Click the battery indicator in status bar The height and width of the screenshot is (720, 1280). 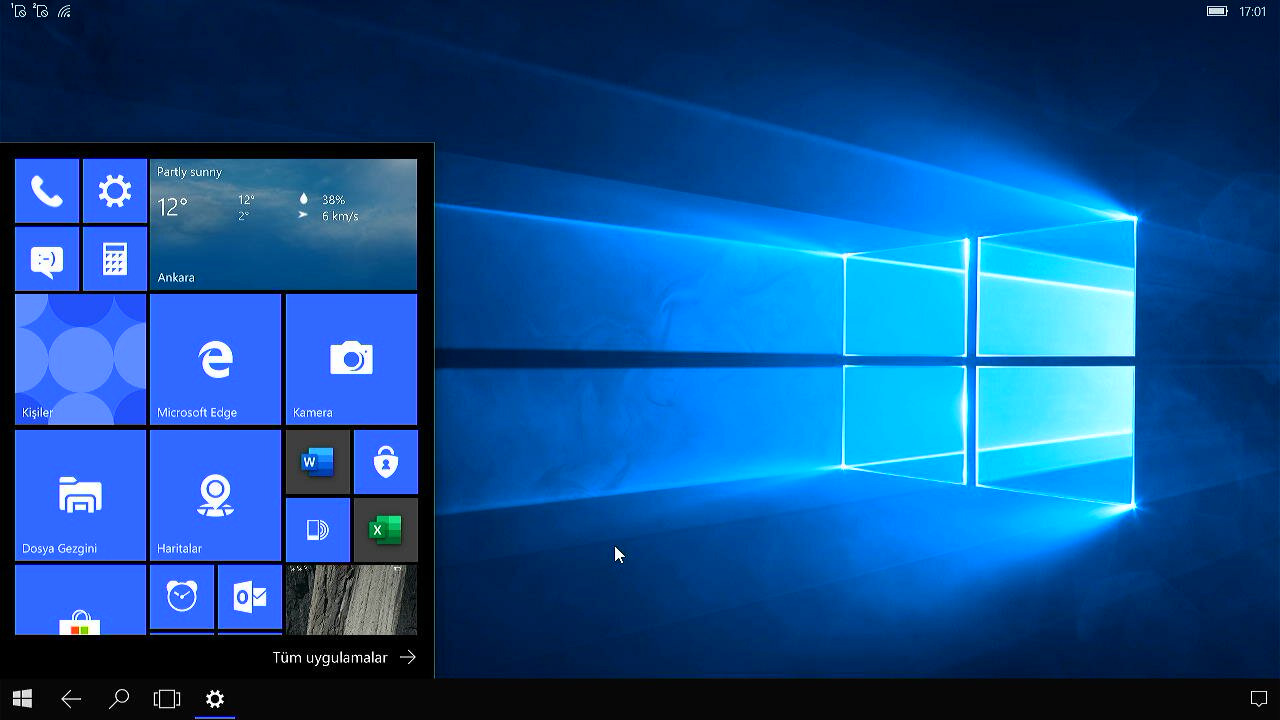1217,11
